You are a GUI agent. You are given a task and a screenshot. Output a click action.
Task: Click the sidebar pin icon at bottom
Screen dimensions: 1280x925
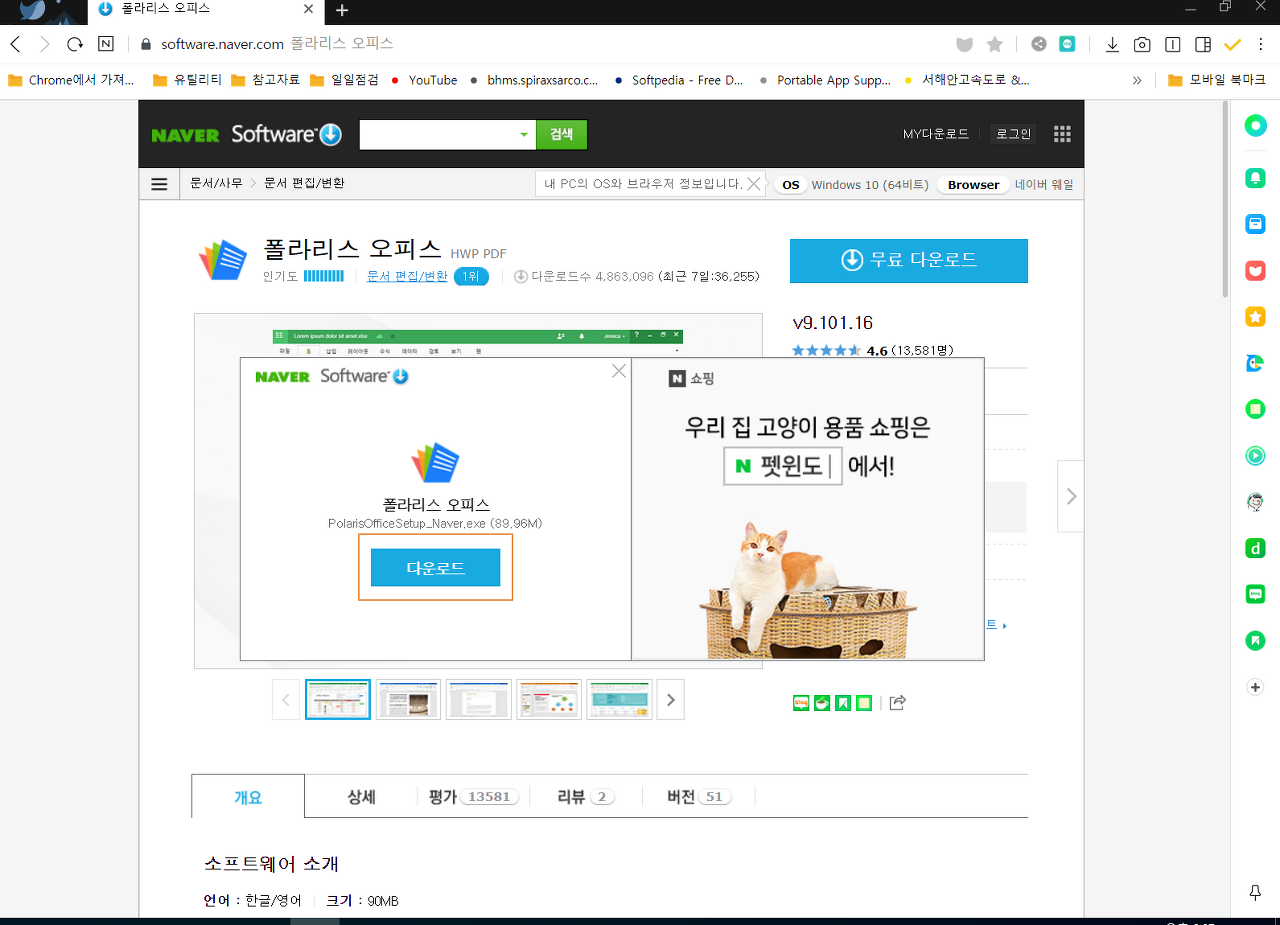coord(1256,892)
